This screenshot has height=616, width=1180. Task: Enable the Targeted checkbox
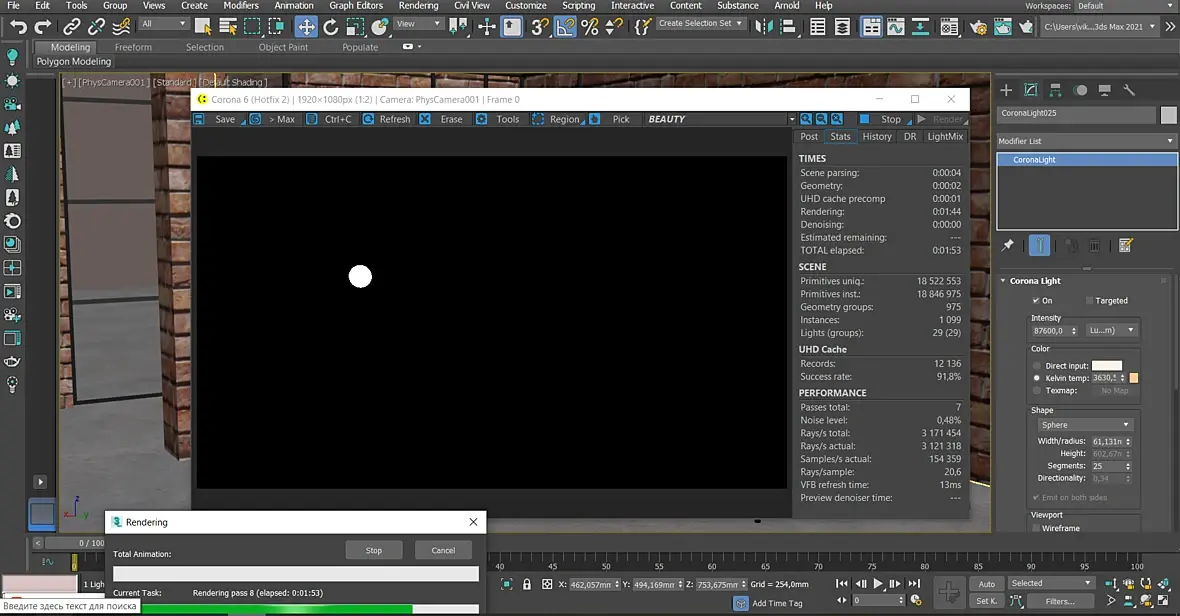click(x=1089, y=300)
